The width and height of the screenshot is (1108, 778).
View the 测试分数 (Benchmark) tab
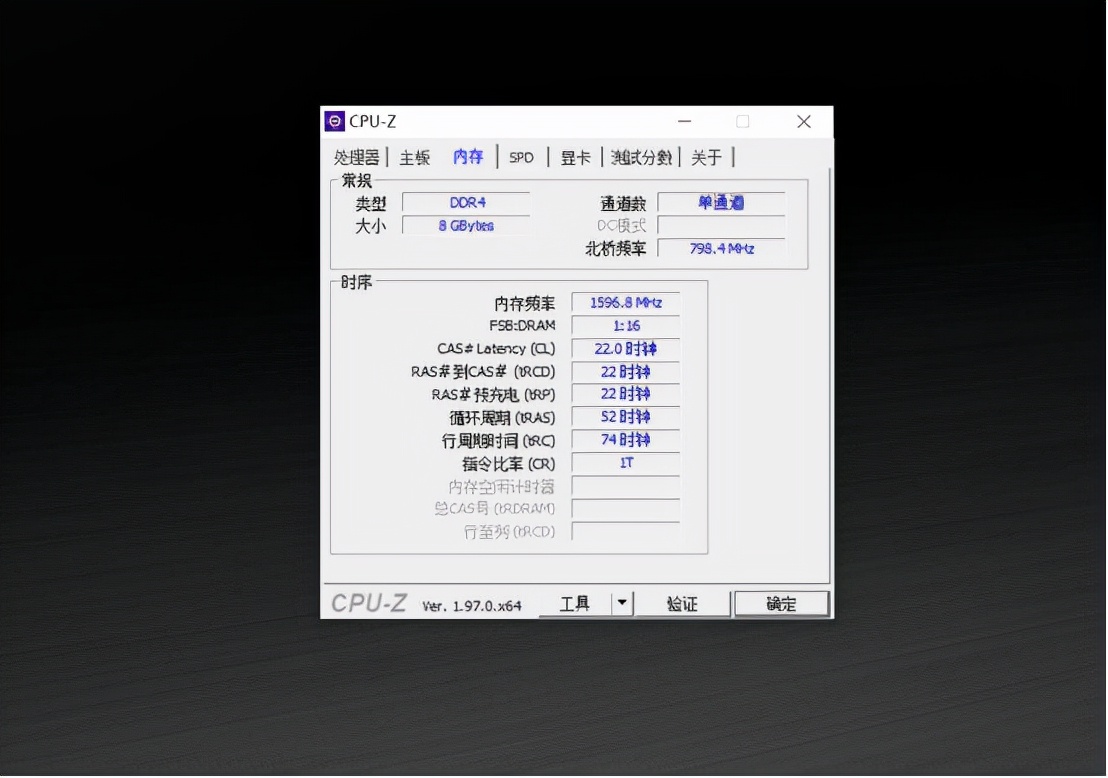coord(641,157)
